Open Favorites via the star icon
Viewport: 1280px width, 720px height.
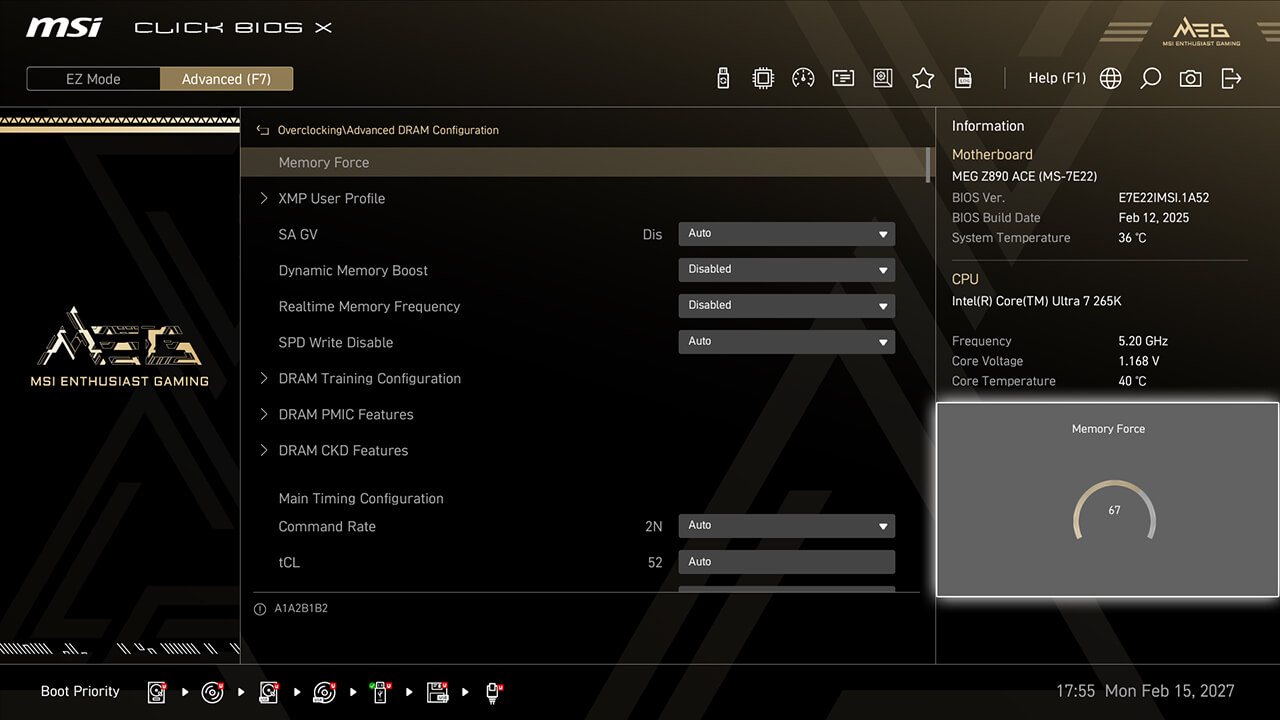pos(923,78)
